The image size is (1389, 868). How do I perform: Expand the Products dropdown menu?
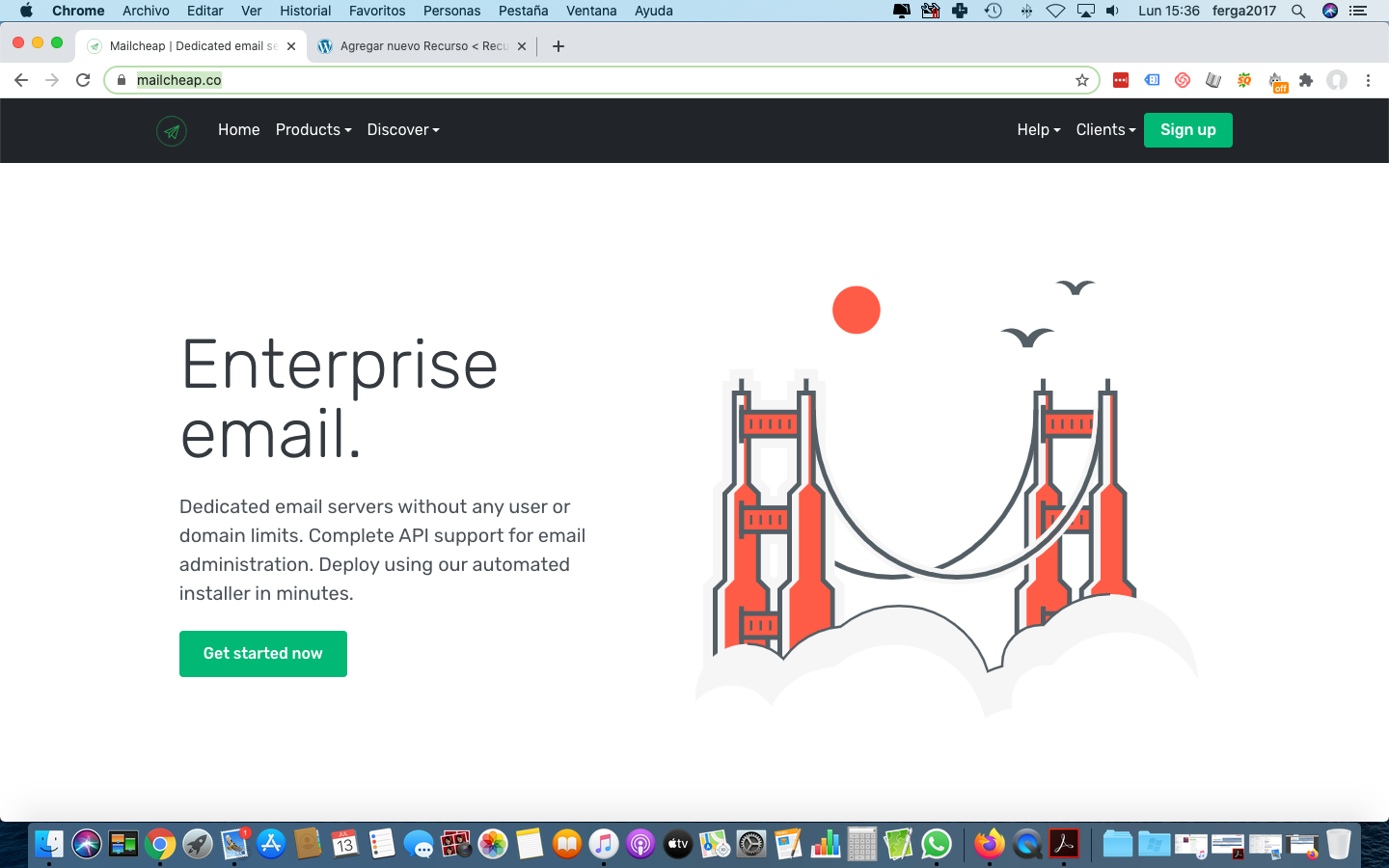pos(313,129)
